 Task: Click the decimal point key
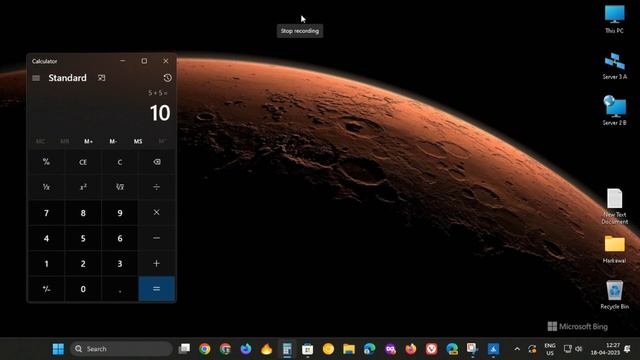click(x=120, y=289)
